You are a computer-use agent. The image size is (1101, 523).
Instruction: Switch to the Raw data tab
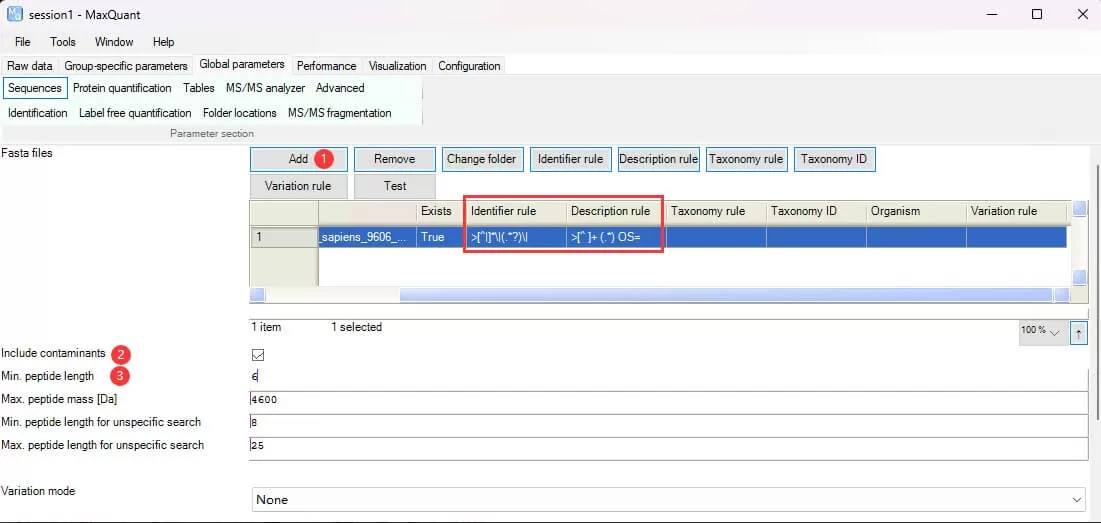[30, 66]
